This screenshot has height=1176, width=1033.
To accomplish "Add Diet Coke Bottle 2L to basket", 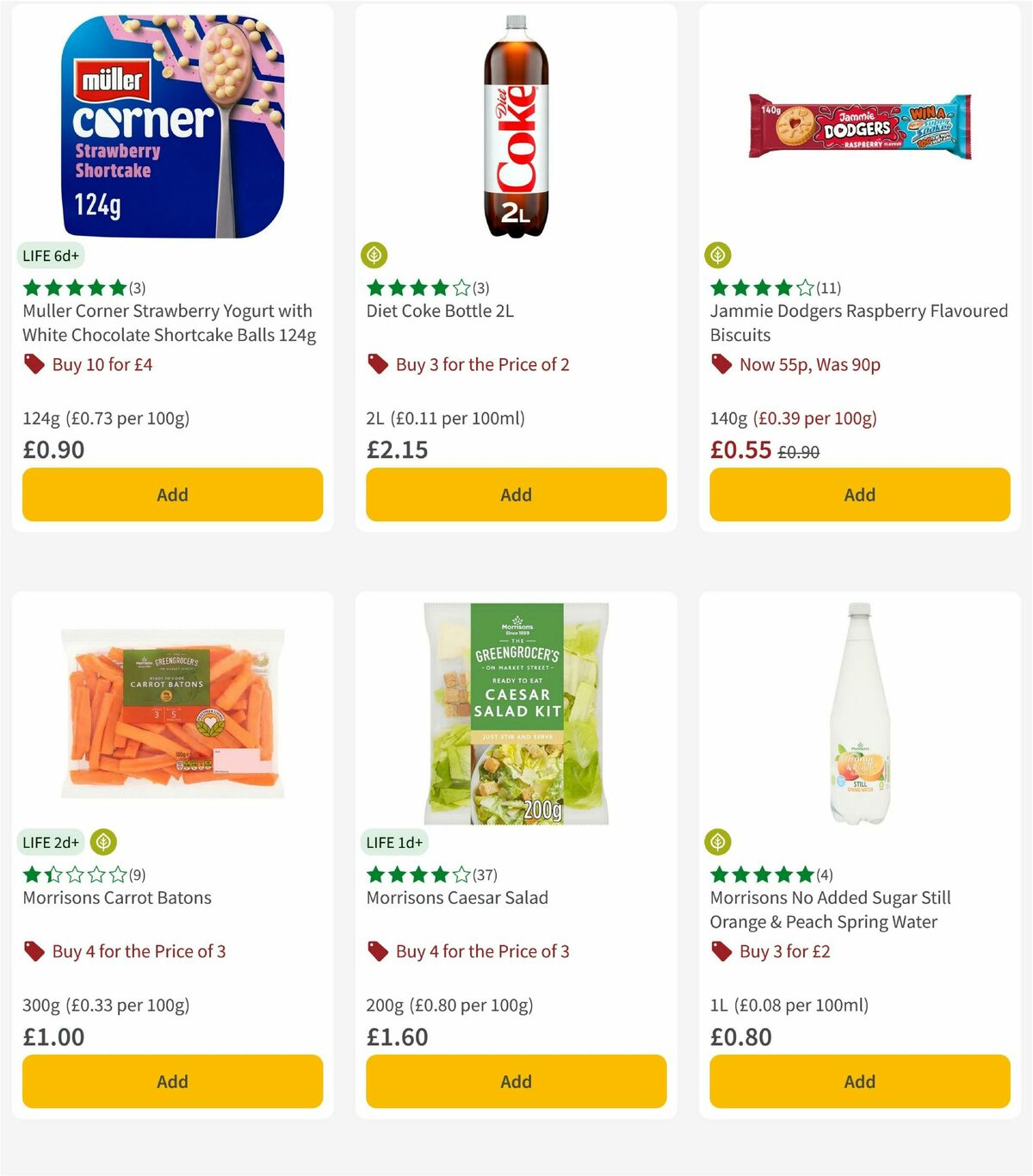I will [516, 494].
